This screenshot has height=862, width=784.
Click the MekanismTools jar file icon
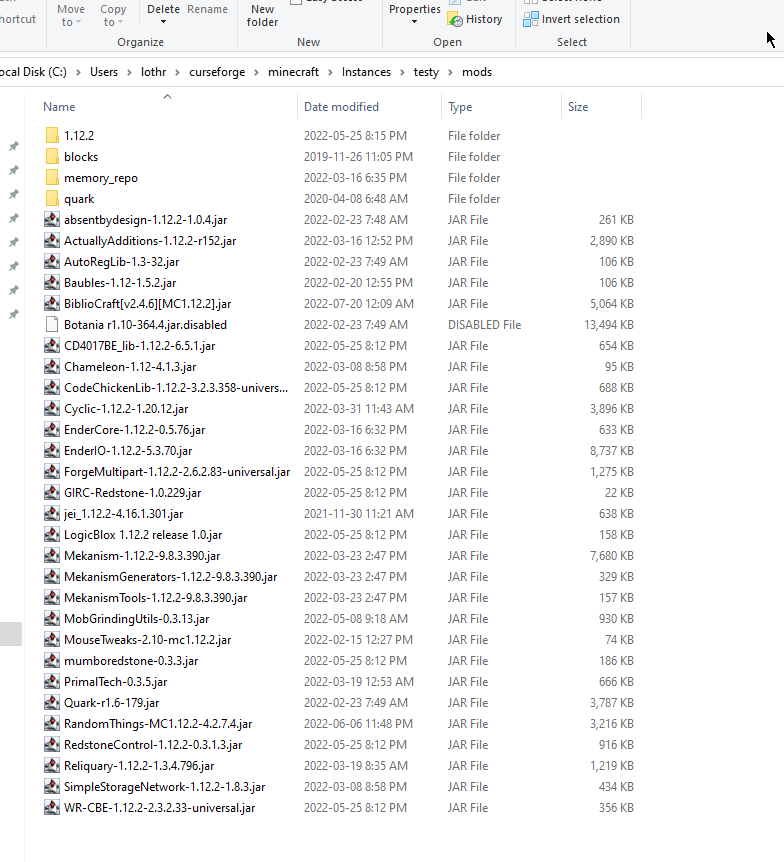(52, 598)
